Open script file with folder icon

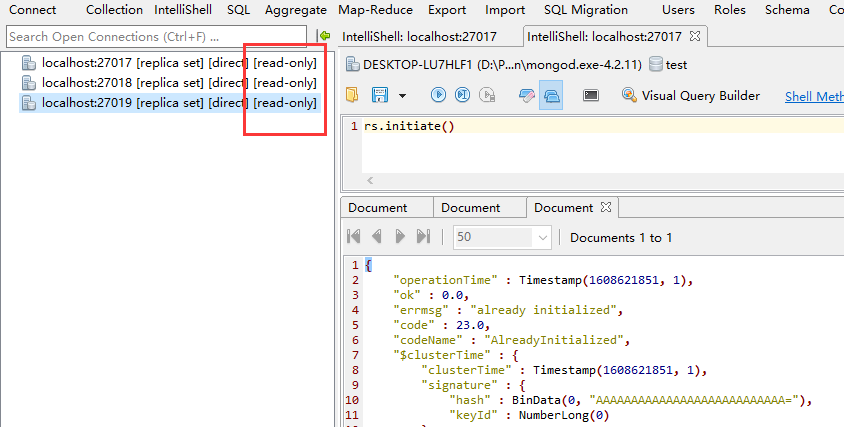point(352,95)
